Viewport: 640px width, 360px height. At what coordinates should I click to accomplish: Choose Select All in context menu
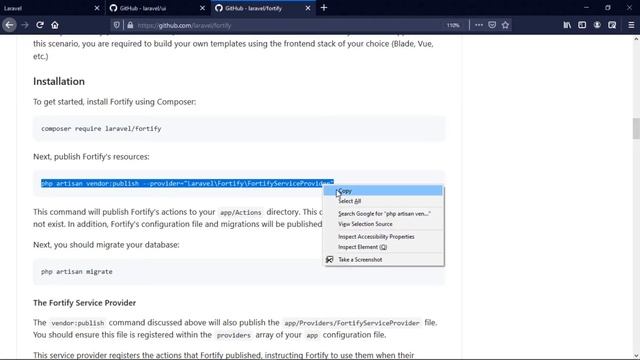(x=384, y=201)
